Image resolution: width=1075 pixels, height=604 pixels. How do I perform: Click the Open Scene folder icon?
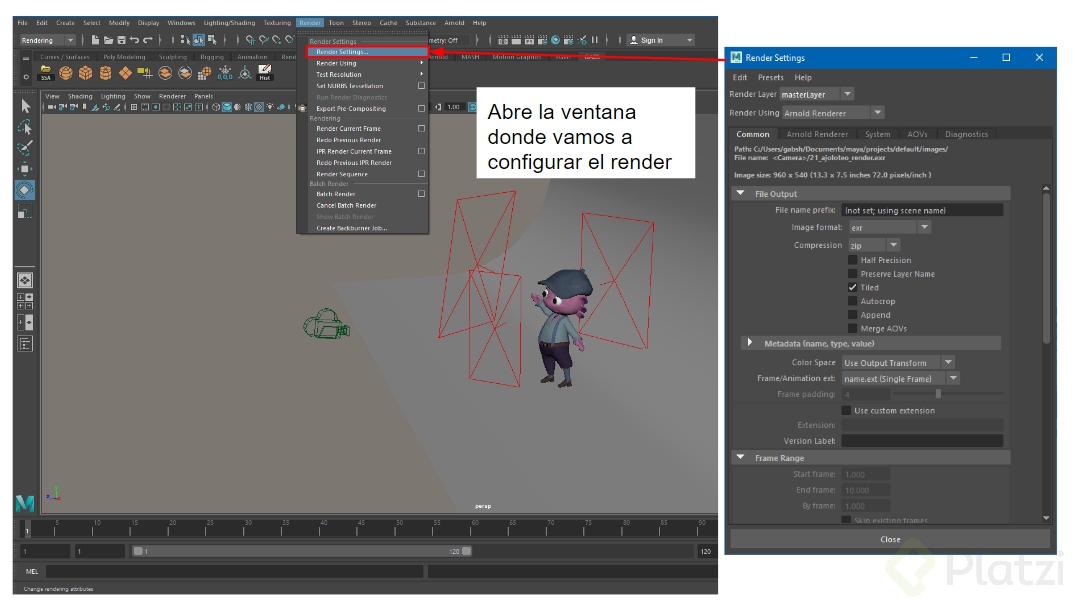click(x=108, y=40)
